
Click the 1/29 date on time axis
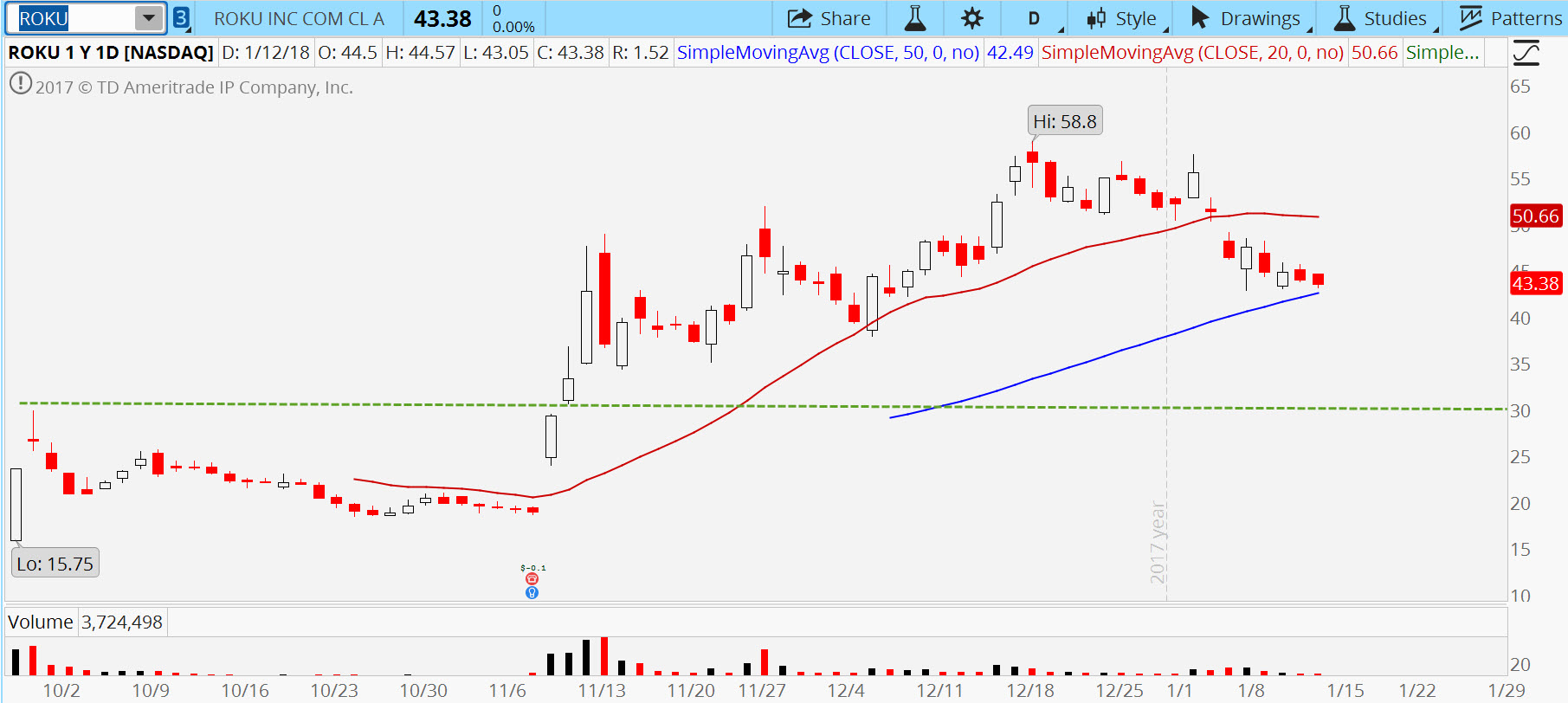coord(1507,691)
